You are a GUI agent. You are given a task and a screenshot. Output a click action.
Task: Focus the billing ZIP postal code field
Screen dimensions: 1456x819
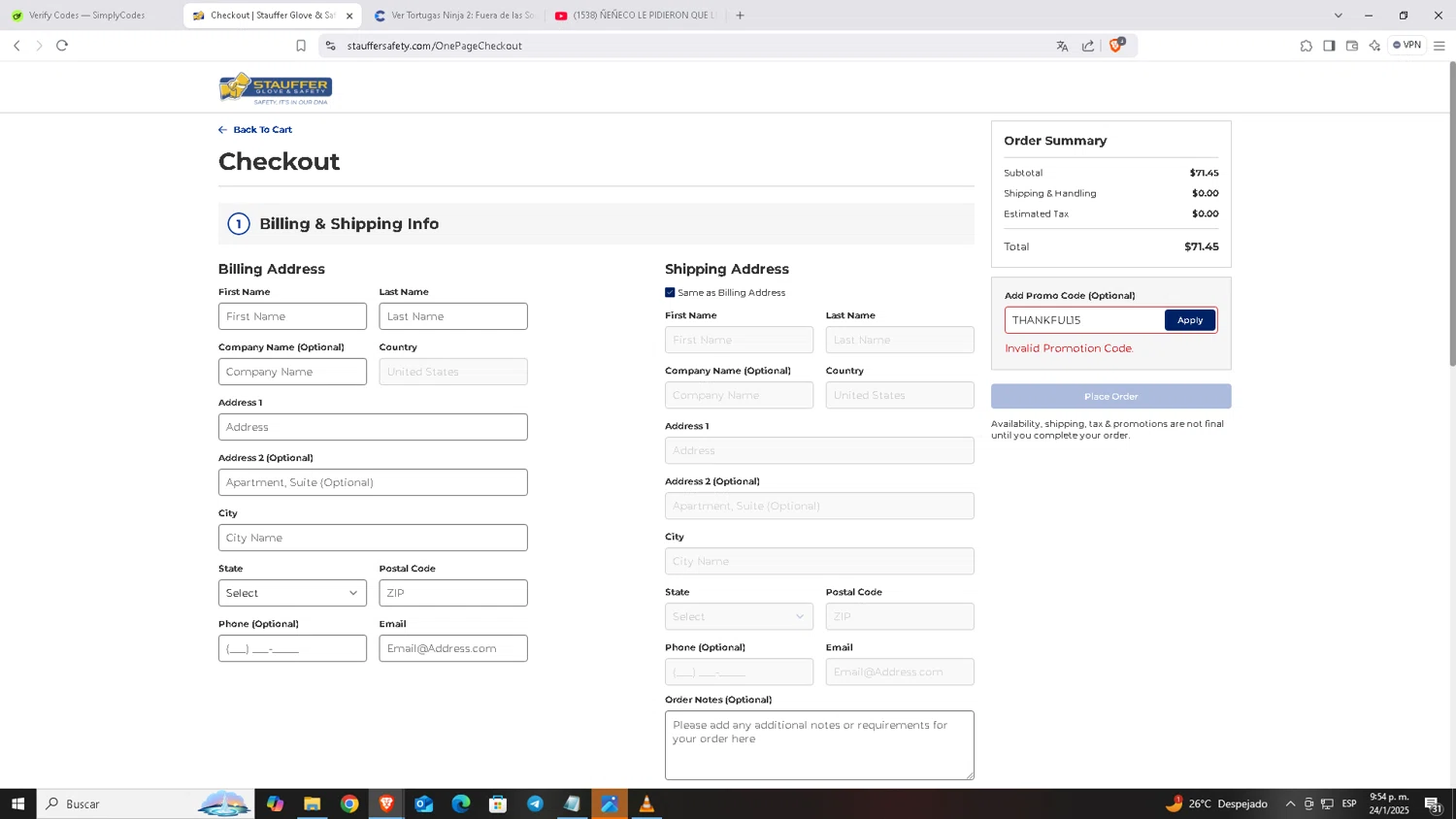[x=453, y=593]
